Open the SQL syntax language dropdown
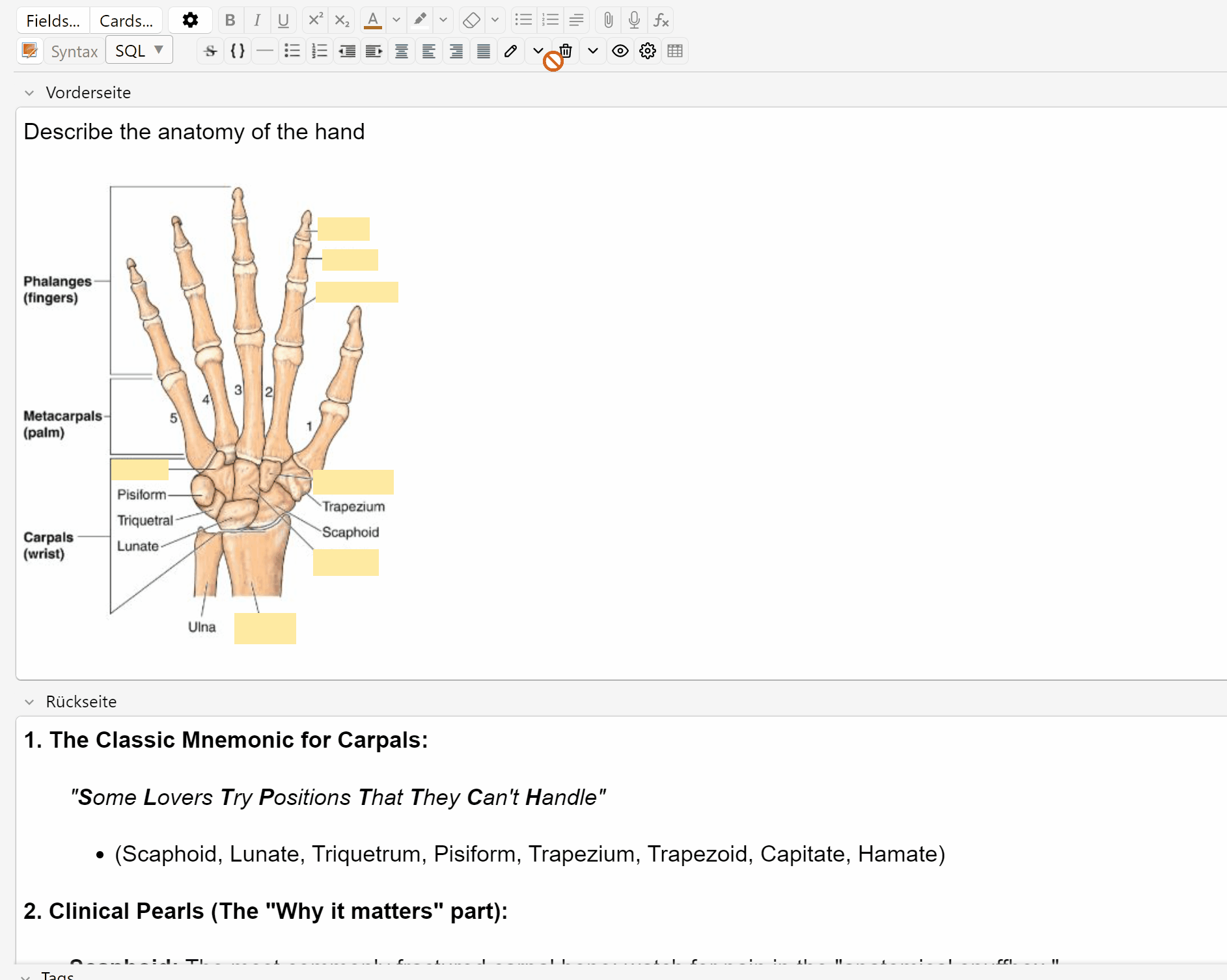The height and width of the screenshot is (980, 1227). (x=139, y=51)
